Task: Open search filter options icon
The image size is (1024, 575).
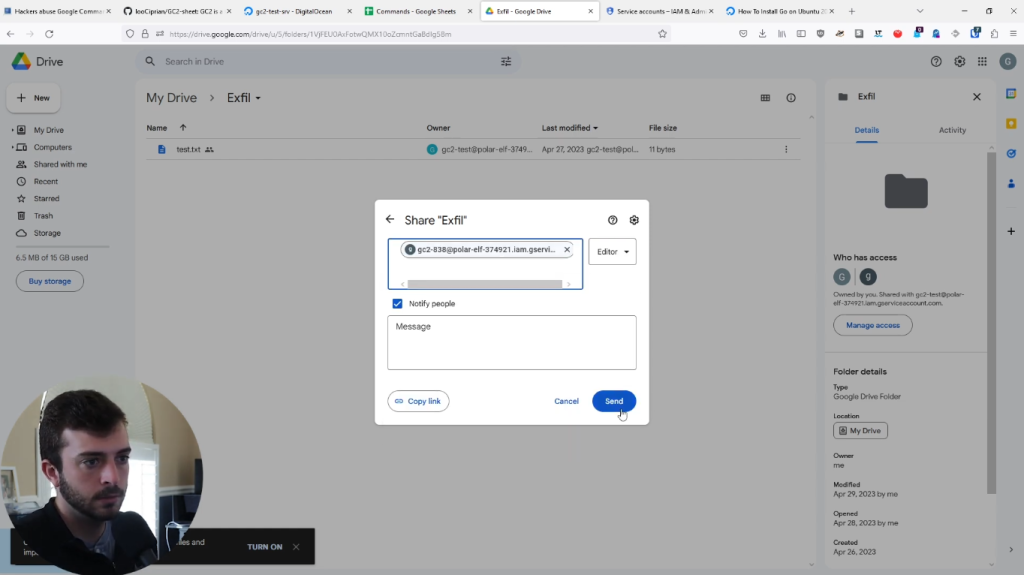Action: tap(506, 61)
